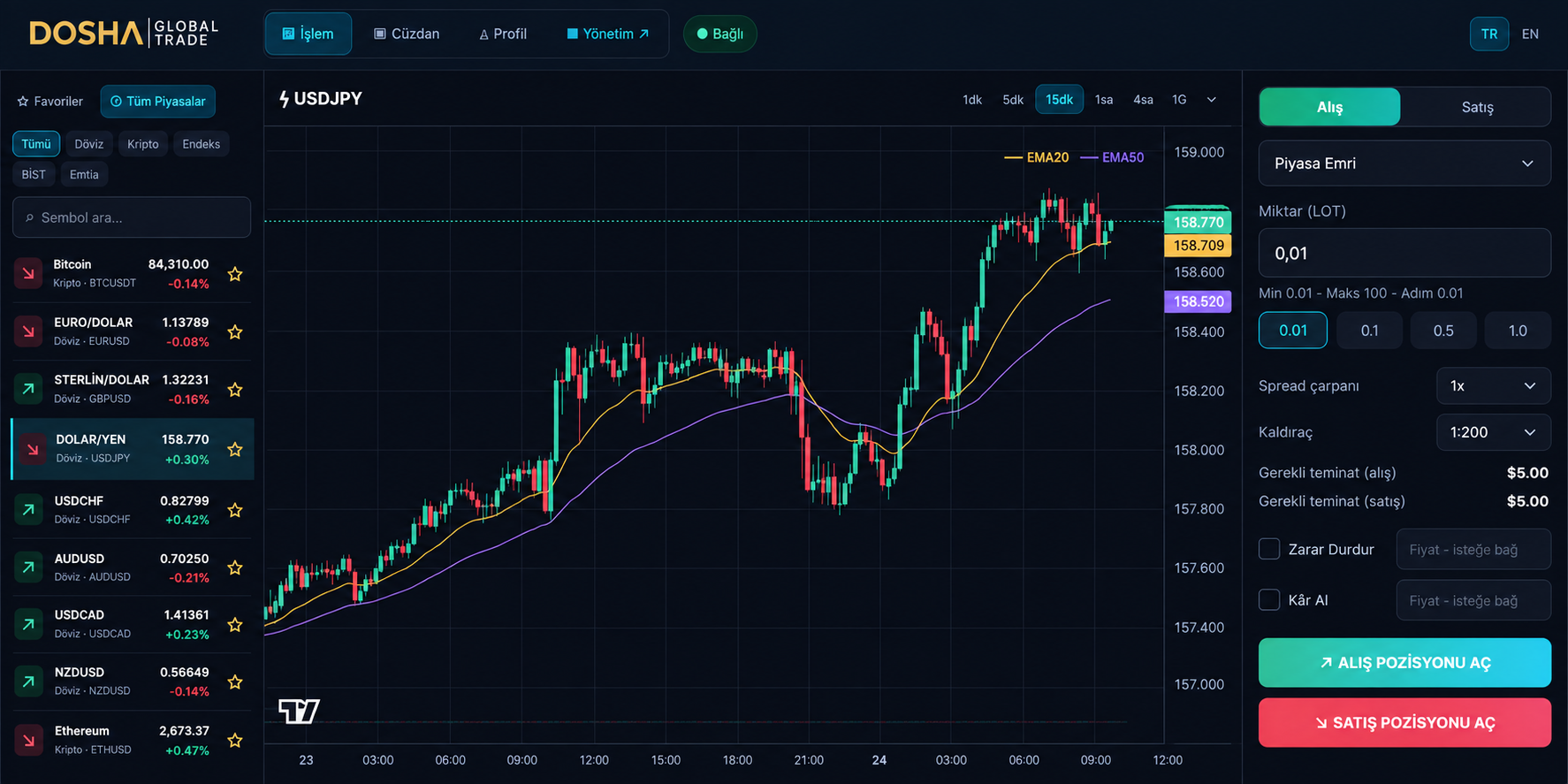Go to the Cüzdan tab
The height and width of the screenshot is (784, 1568).
pos(407,34)
